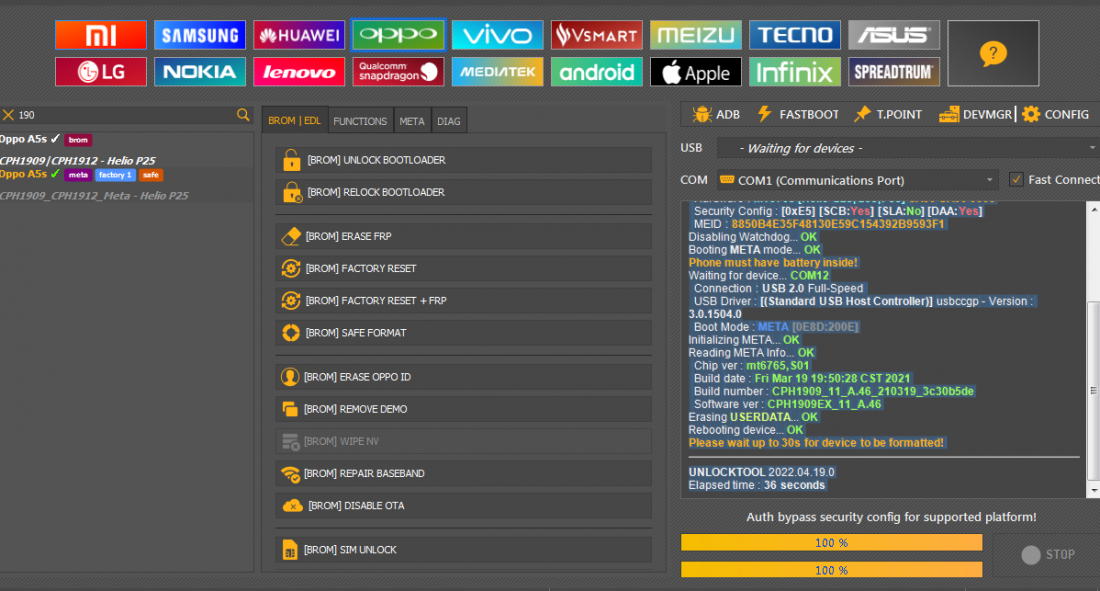This screenshot has width=1100, height=591.
Task: Open the COM port dropdown
Action: point(857,180)
